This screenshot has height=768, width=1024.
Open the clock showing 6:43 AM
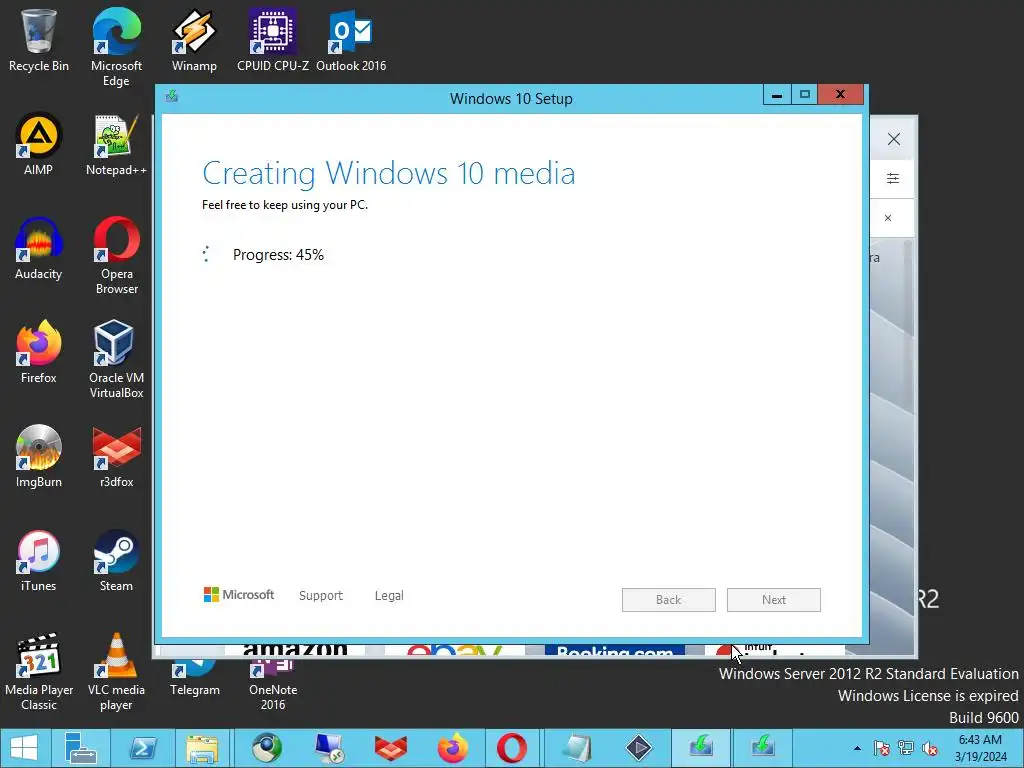pyautogui.click(x=980, y=748)
